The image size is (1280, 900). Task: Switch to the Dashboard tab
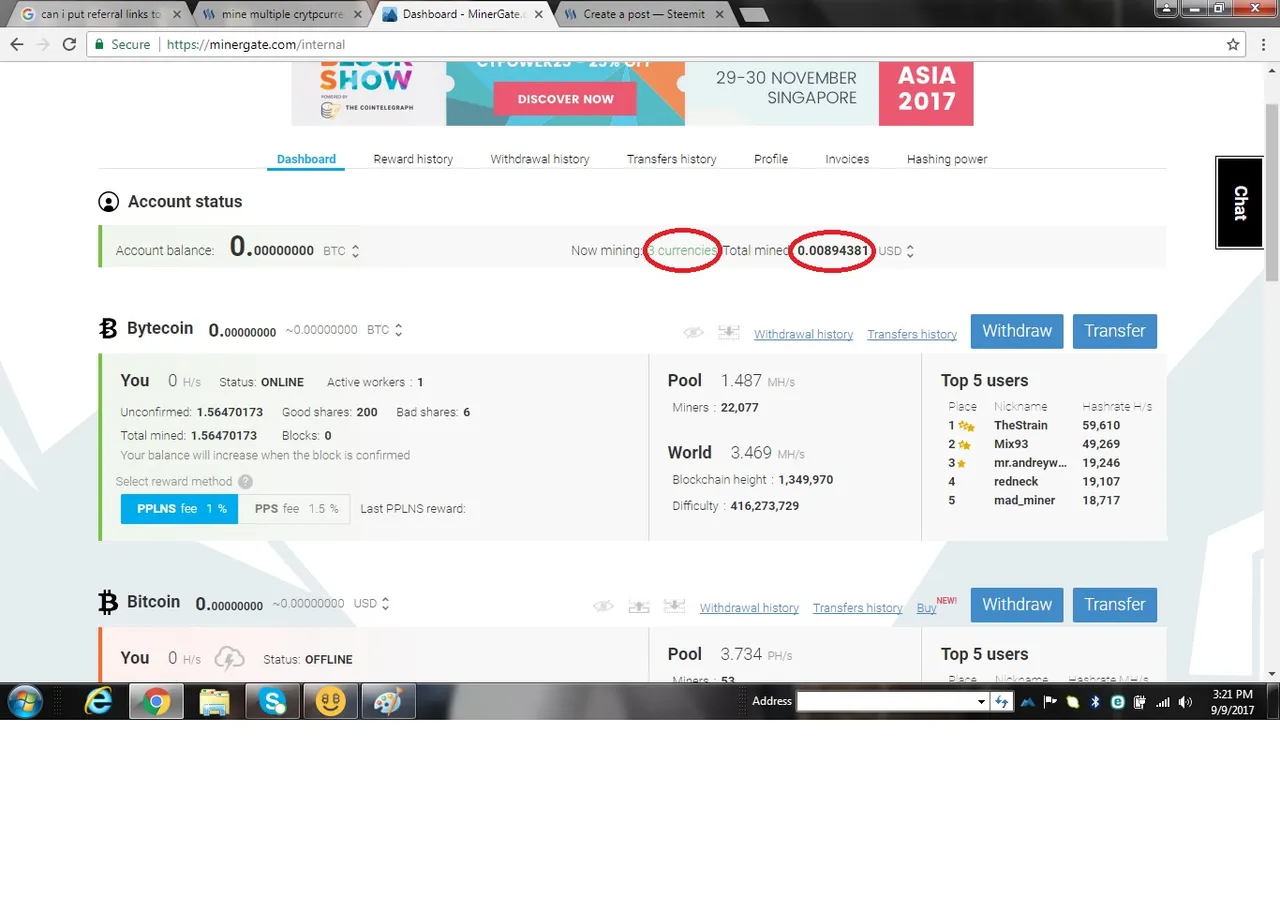click(x=306, y=159)
